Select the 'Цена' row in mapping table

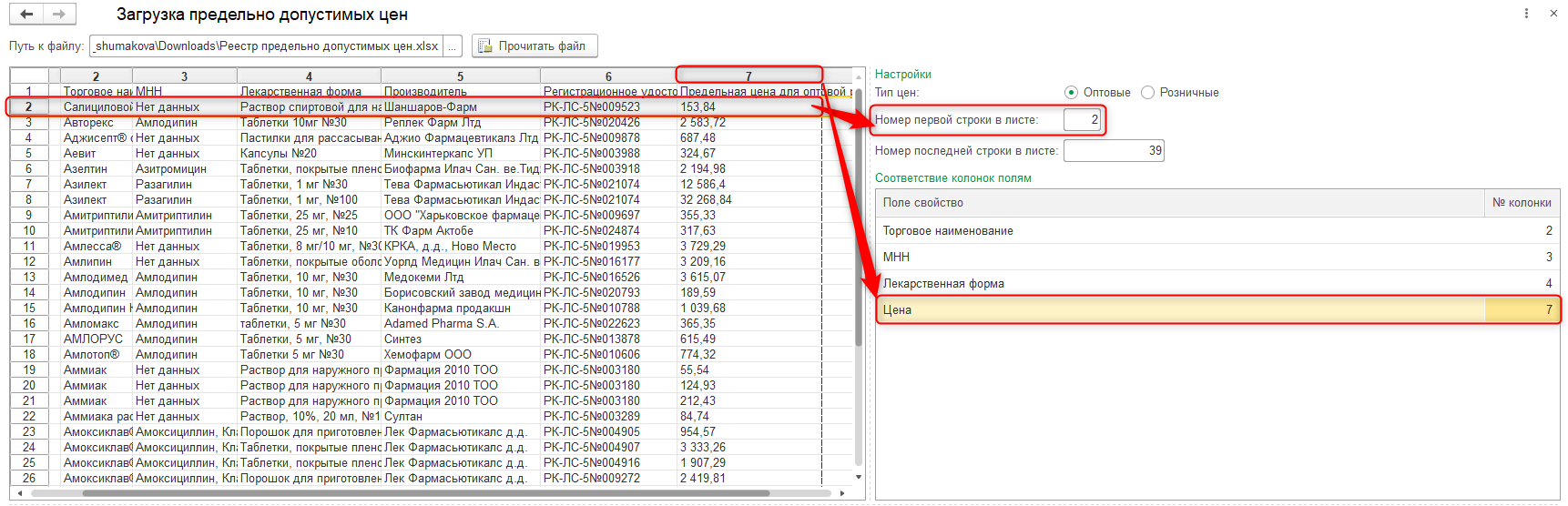pyautogui.click(x=1180, y=310)
